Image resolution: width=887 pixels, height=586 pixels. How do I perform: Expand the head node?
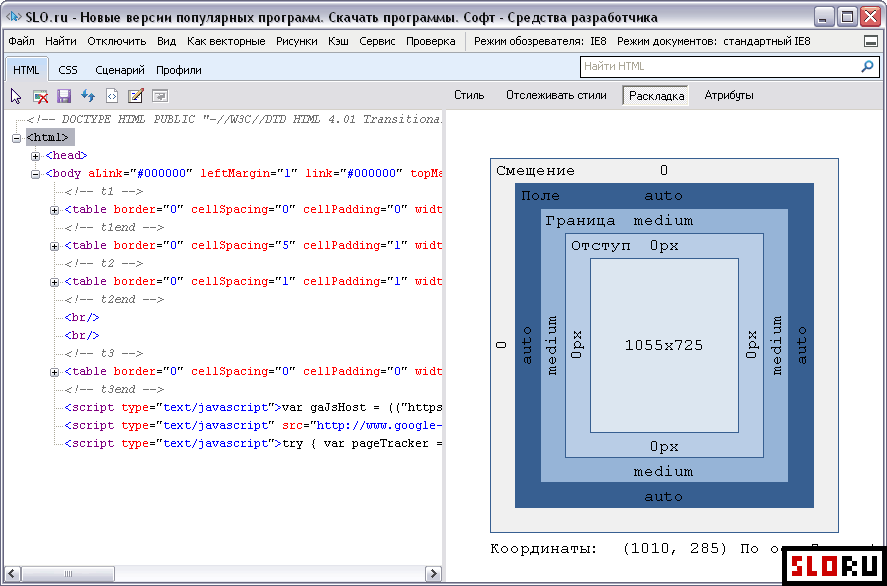pyautogui.click(x=35, y=156)
